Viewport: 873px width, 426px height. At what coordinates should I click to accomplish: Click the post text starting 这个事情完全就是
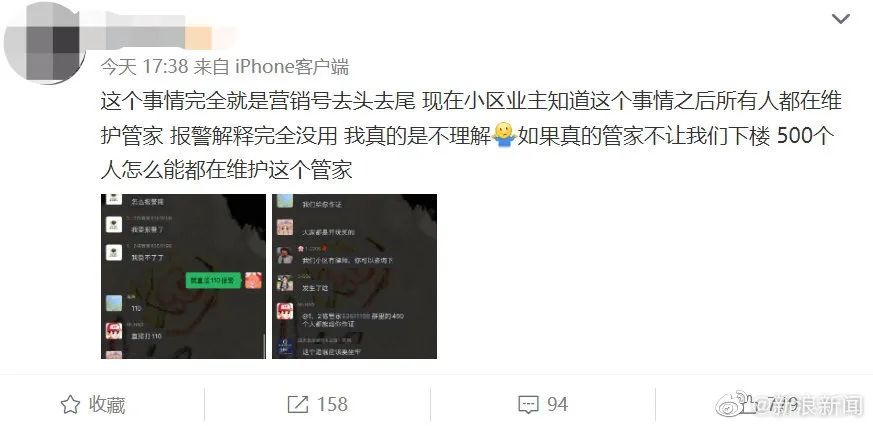tap(471, 135)
